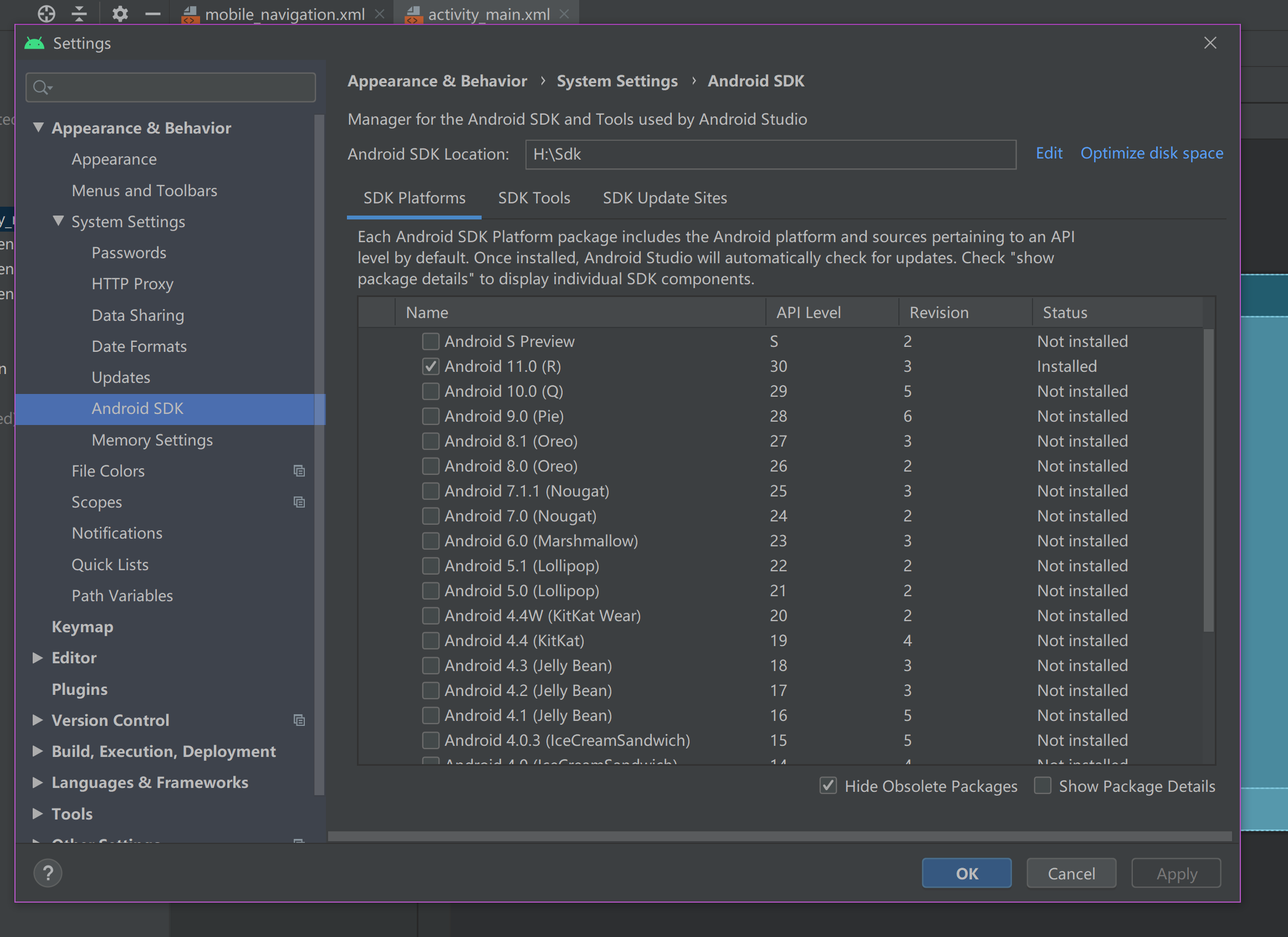Select Menus and Toolbars item
This screenshot has height=937, width=1288.
pos(144,190)
